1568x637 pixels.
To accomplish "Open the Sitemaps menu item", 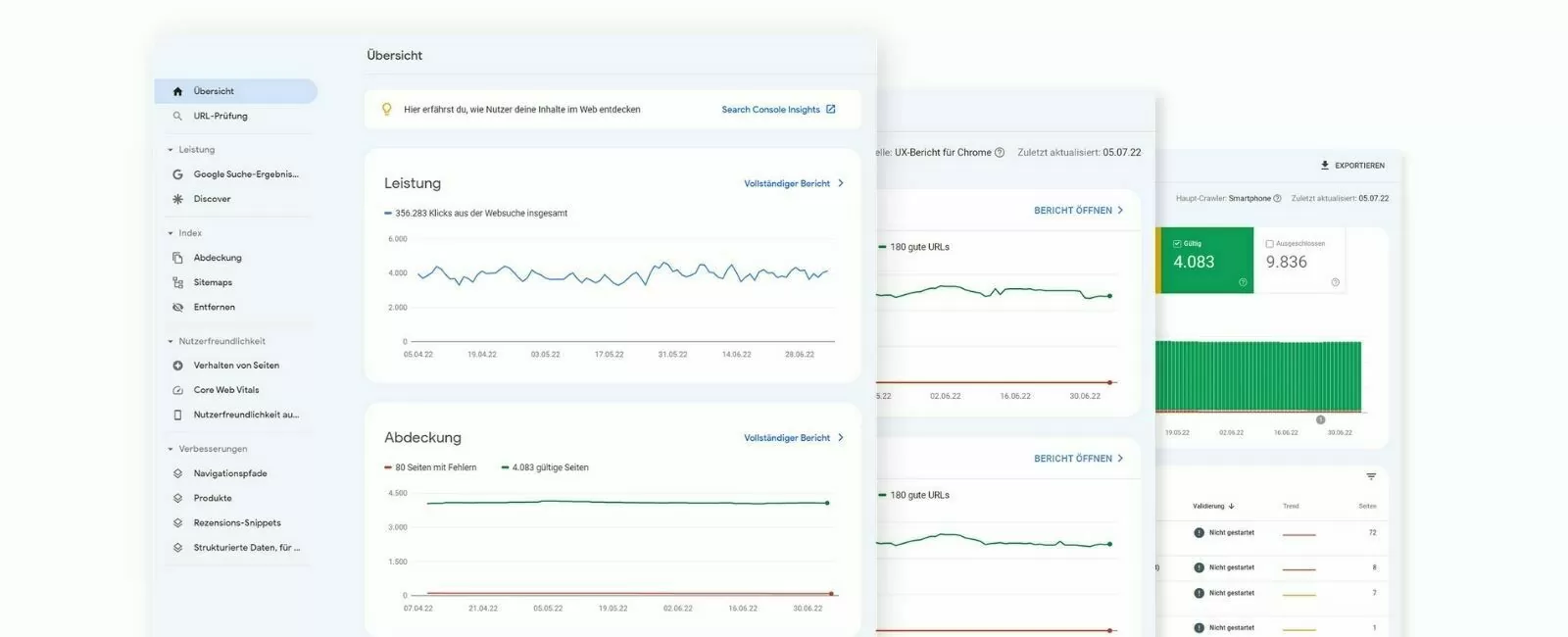I will [213, 282].
